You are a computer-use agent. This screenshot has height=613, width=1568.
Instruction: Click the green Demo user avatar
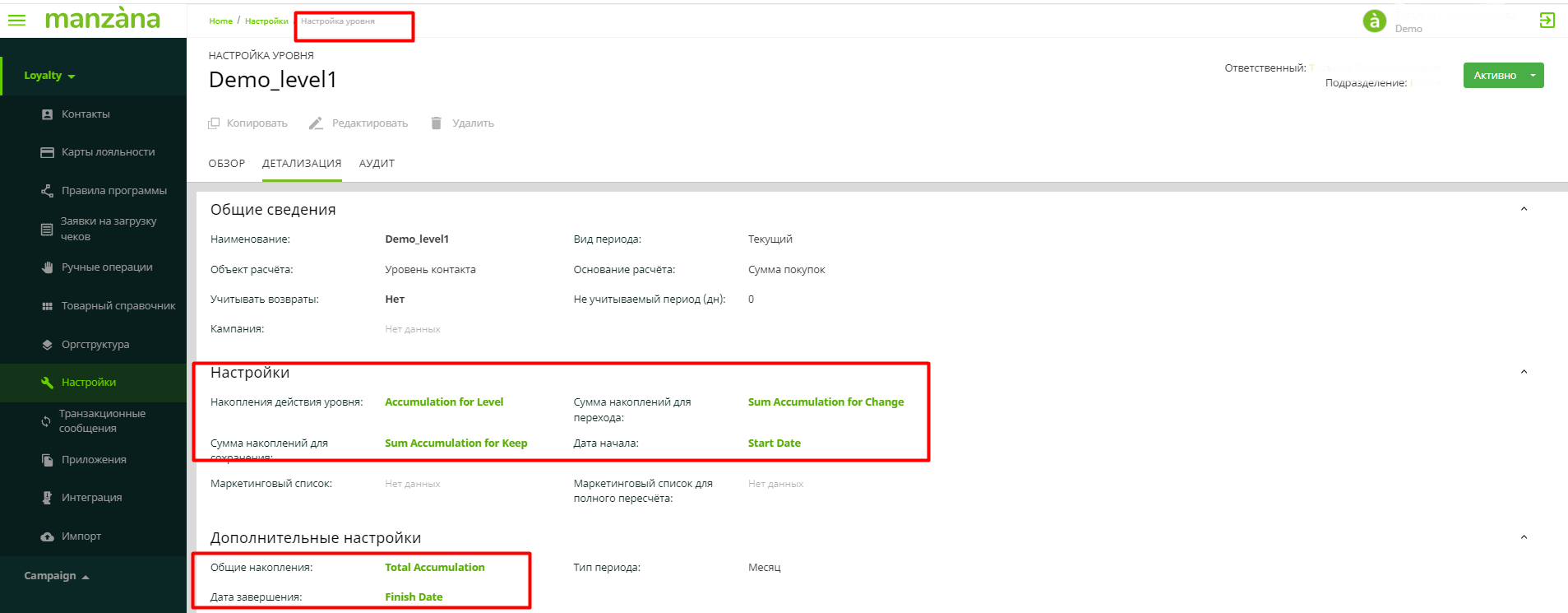coord(1374,21)
